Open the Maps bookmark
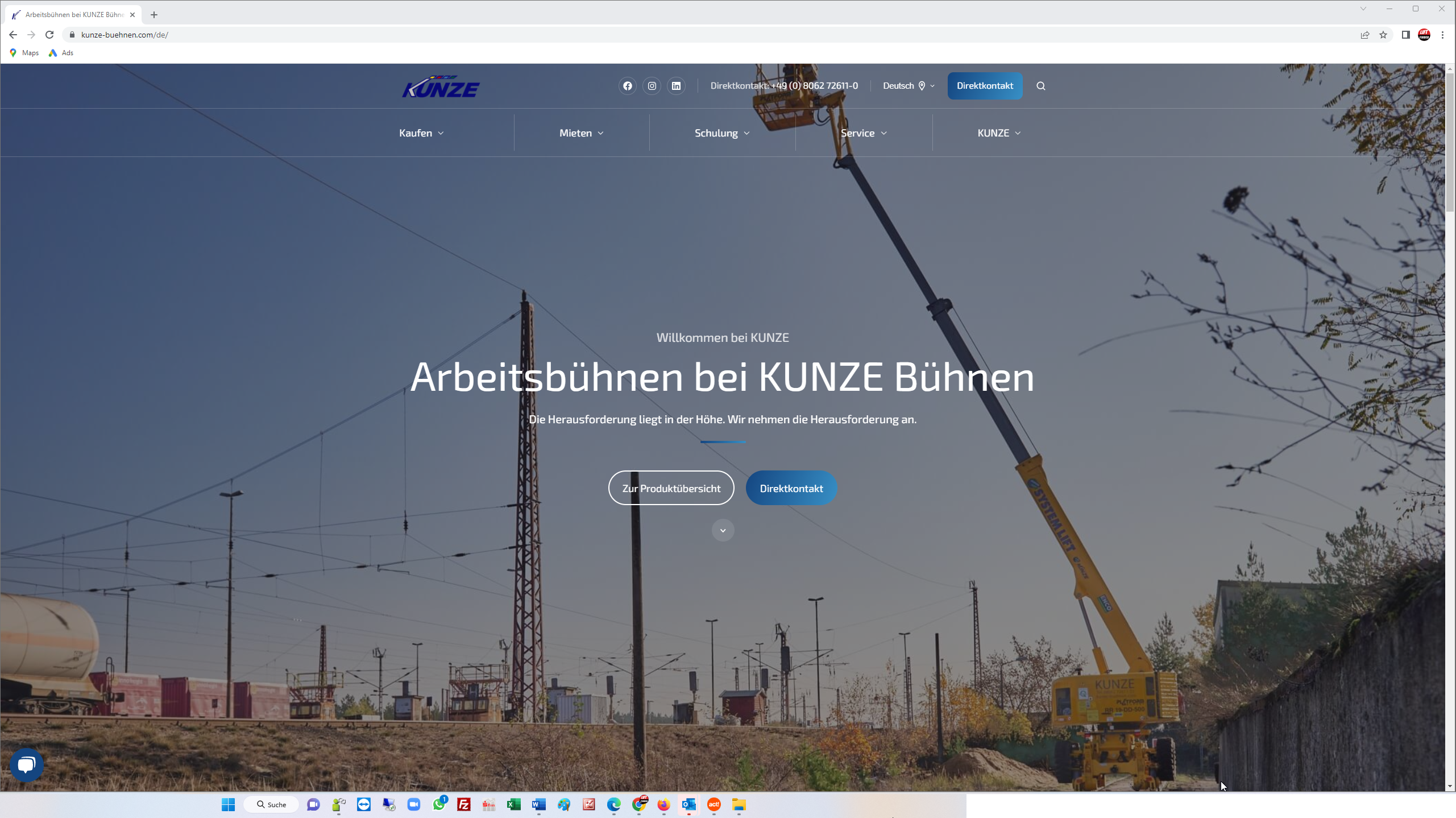1456x818 pixels. [24, 53]
